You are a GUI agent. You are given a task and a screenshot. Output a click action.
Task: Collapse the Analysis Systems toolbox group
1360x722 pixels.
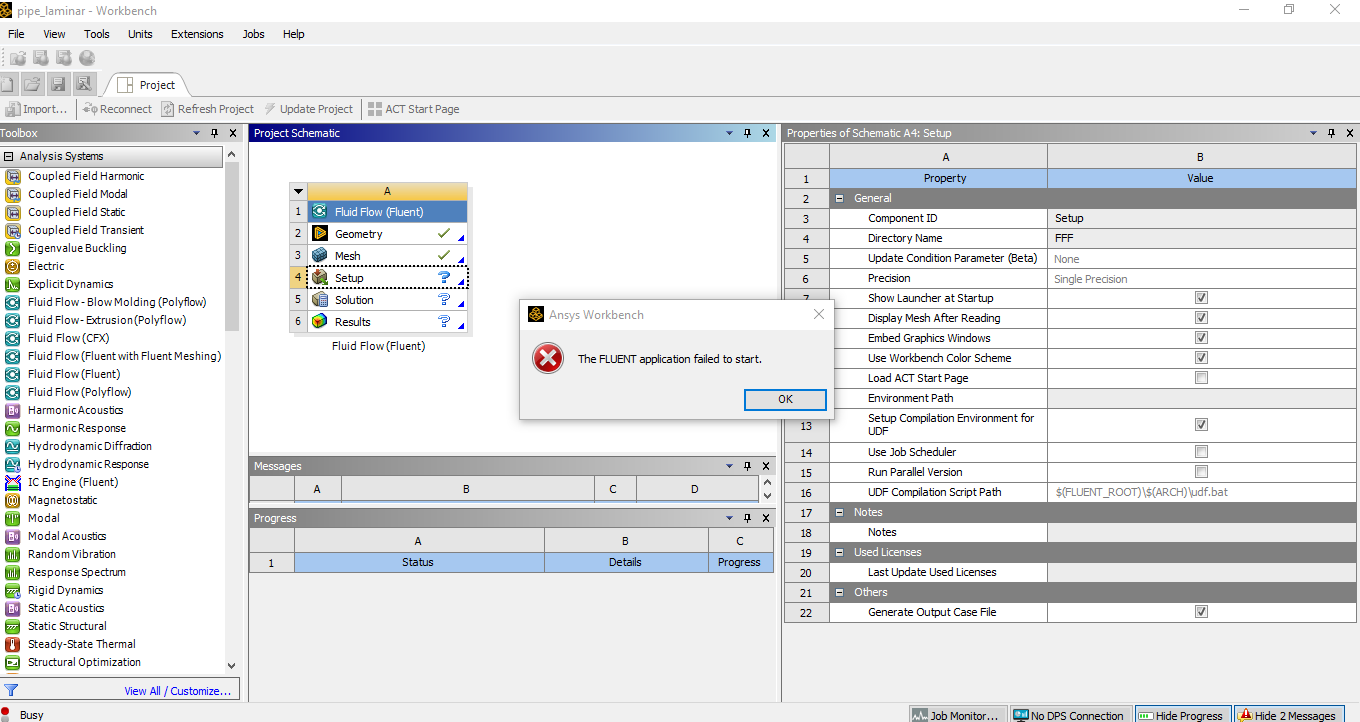[8, 156]
